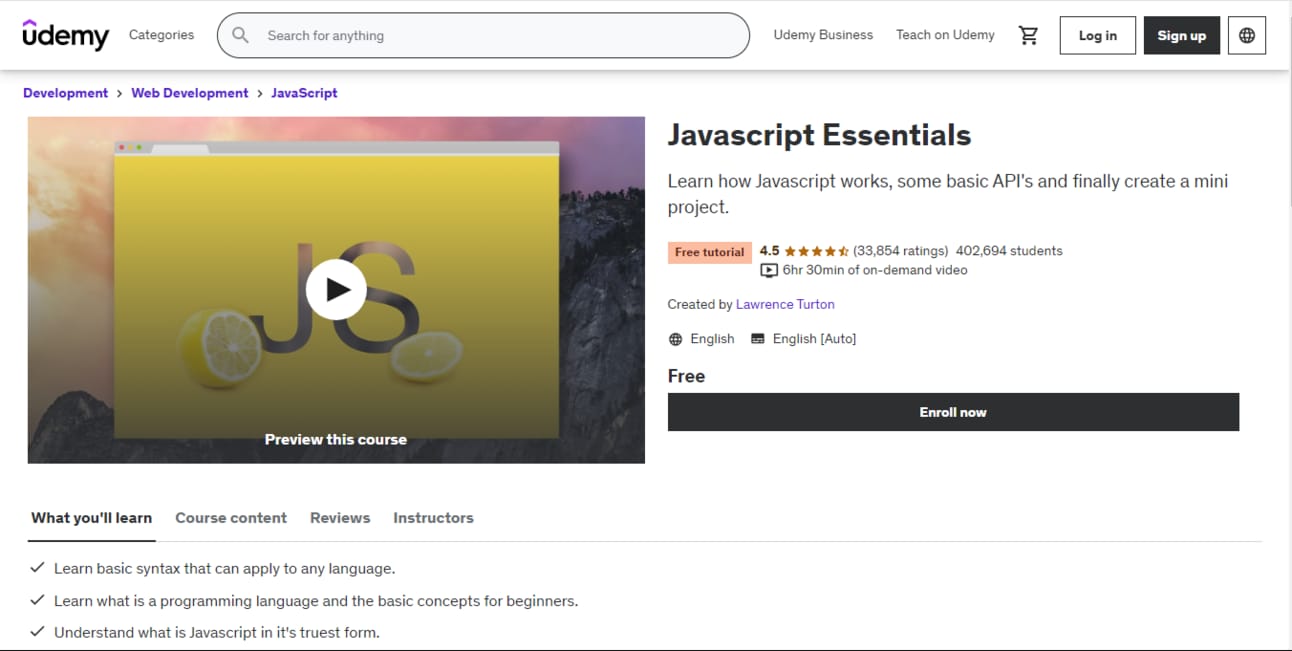Click the Sign up button
1292x651 pixels.
[1182, 35]
